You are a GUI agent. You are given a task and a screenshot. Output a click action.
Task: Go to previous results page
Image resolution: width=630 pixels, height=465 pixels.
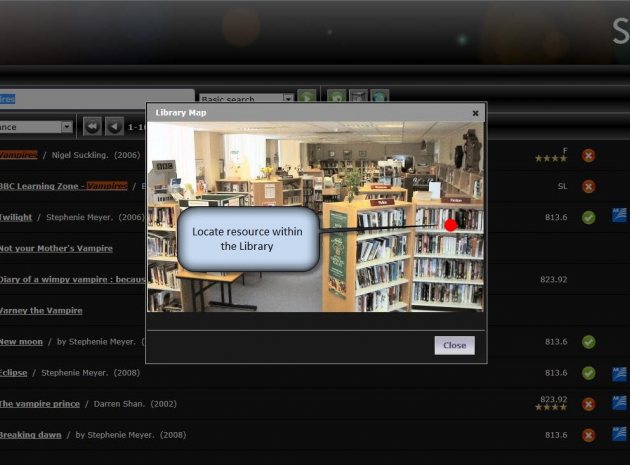(115, 127)
